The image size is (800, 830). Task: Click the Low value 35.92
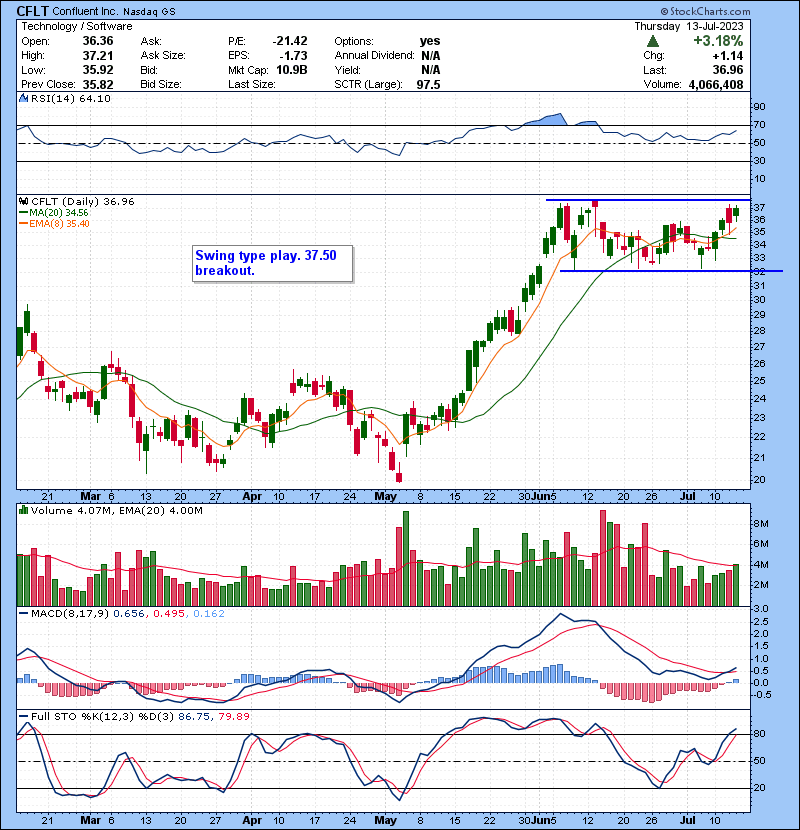point(98,70)
